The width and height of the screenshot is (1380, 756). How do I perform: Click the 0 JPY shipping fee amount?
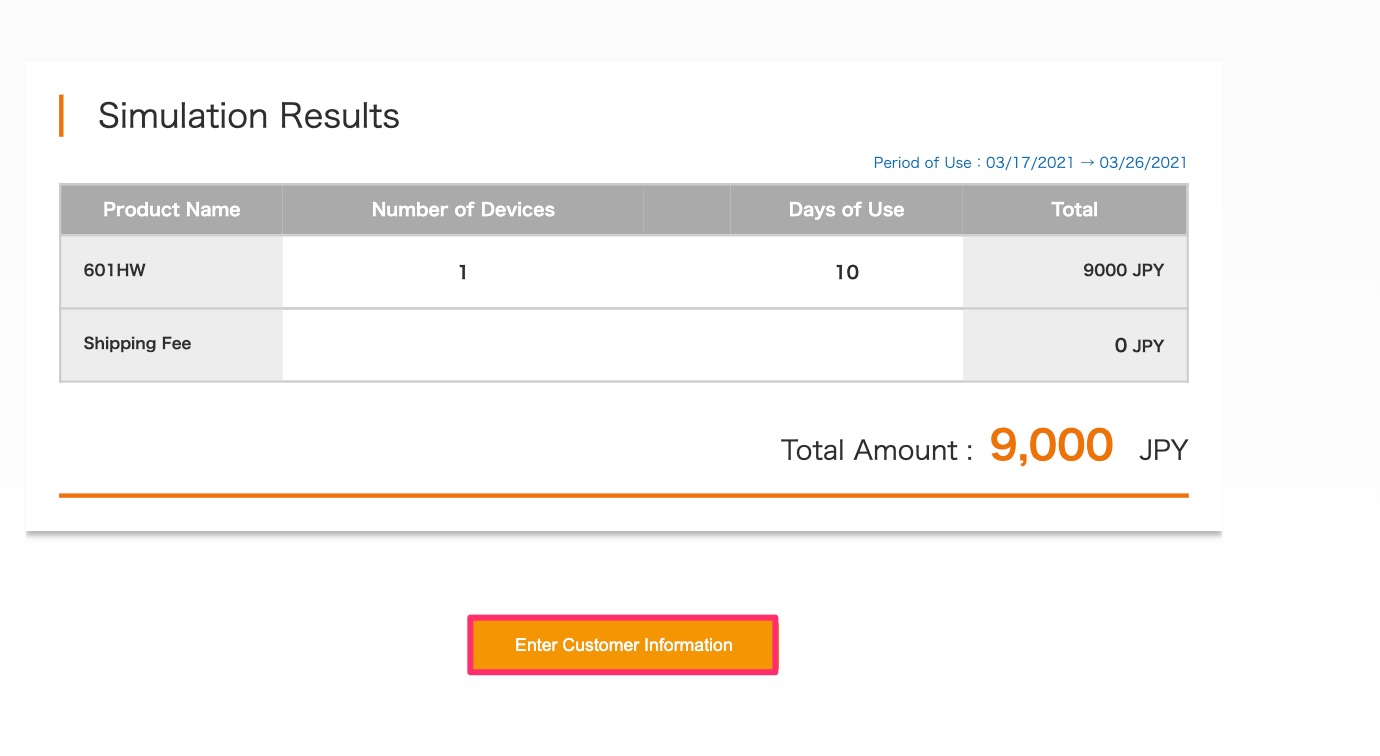coord(1139,346)
